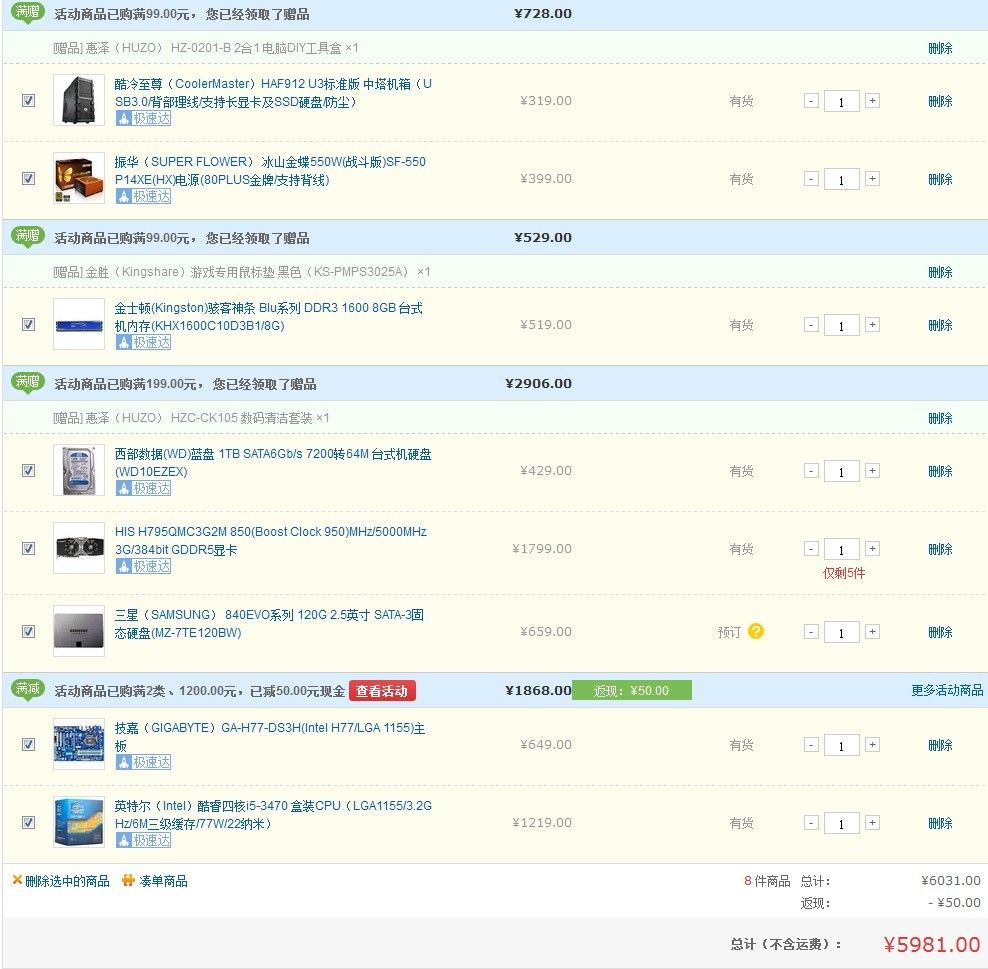The width and height of the screenshot is (988, 969).
Task: Decrease quantity of Kingston DDR3 memory
Action: tap(812, 325)
